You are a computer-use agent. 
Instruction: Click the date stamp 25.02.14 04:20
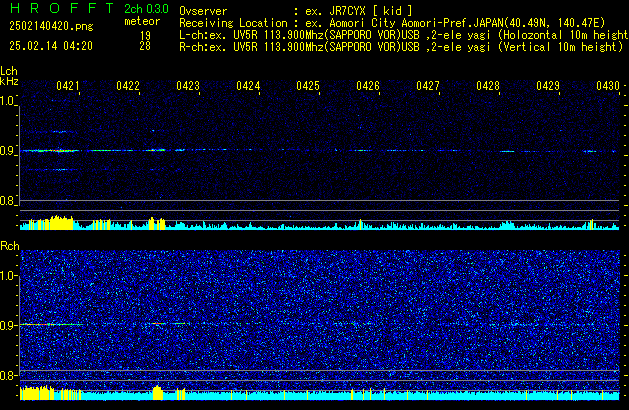[51, 46]
